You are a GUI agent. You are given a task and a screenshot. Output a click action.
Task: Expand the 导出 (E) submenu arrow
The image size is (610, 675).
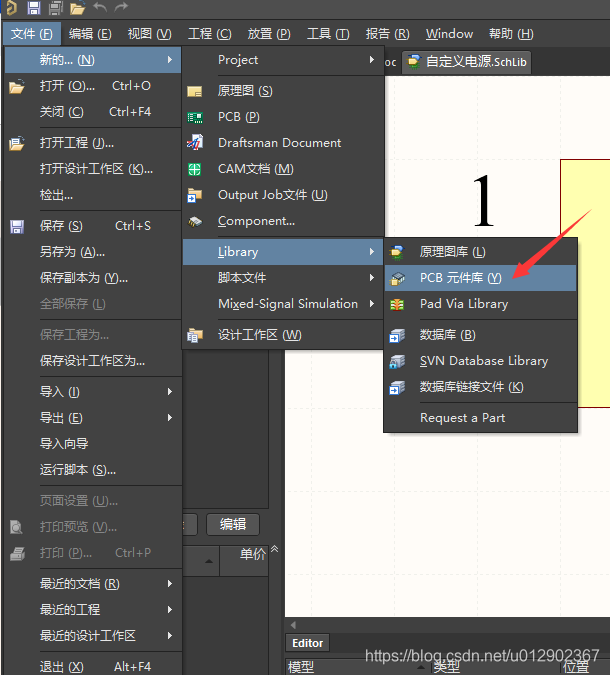click(170, 418)
